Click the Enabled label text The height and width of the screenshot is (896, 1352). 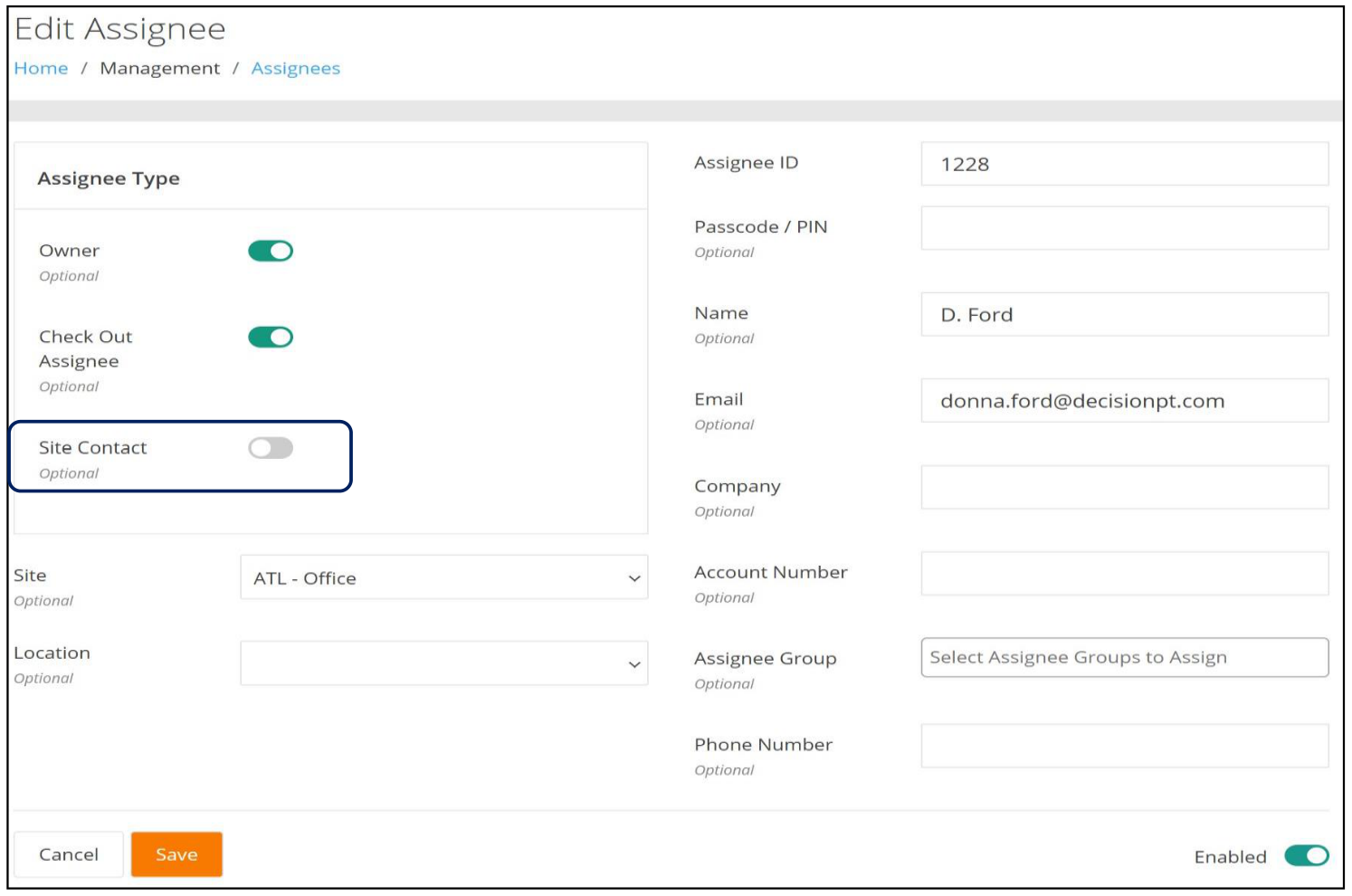1230,857
